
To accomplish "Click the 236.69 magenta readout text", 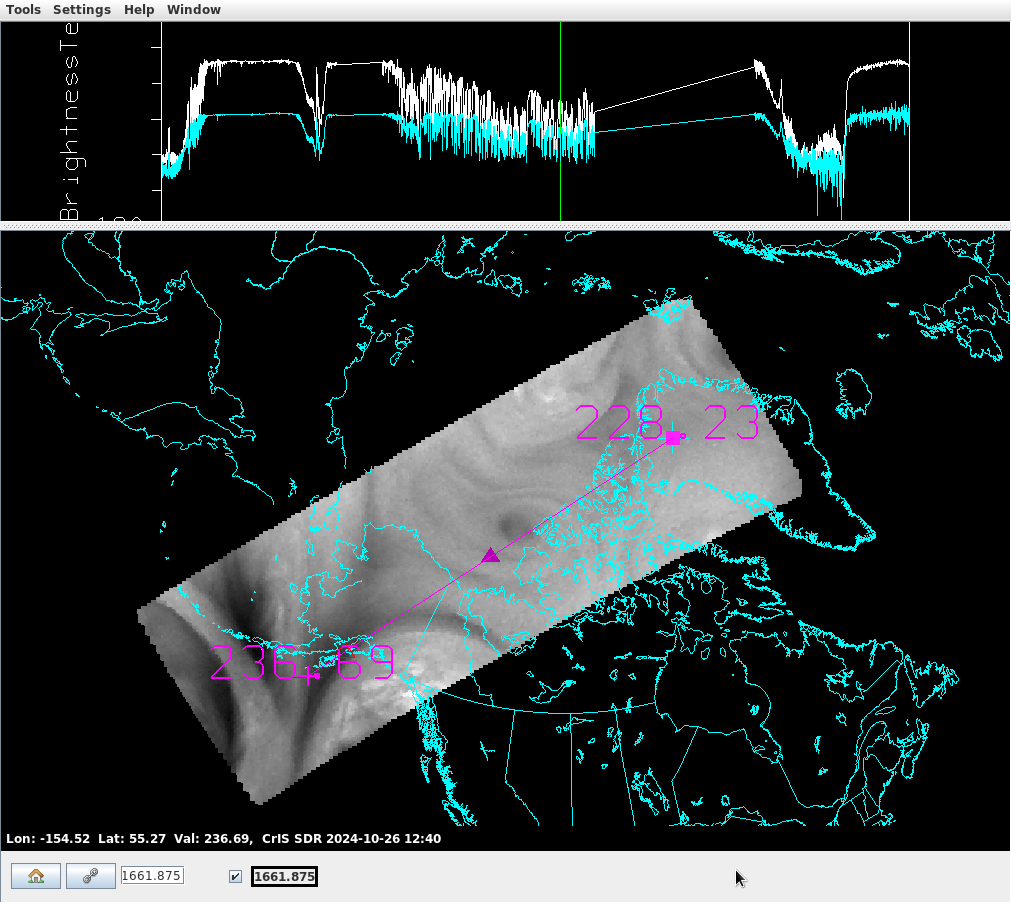I will (x=255, y=663).
